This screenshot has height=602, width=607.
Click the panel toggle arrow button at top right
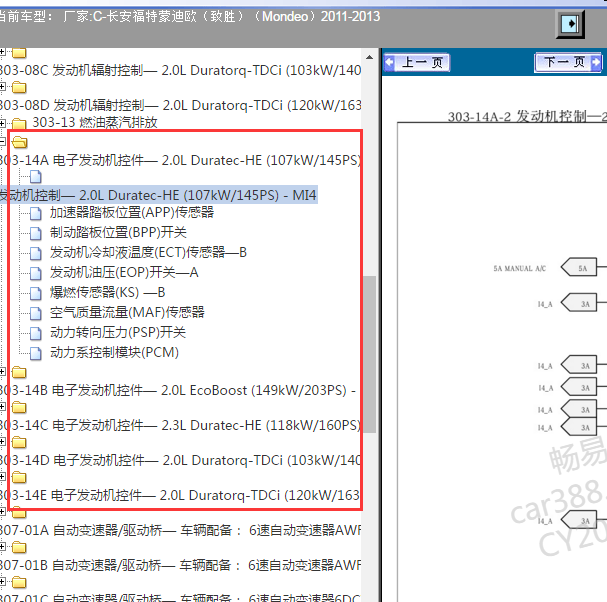coord(570,24)
